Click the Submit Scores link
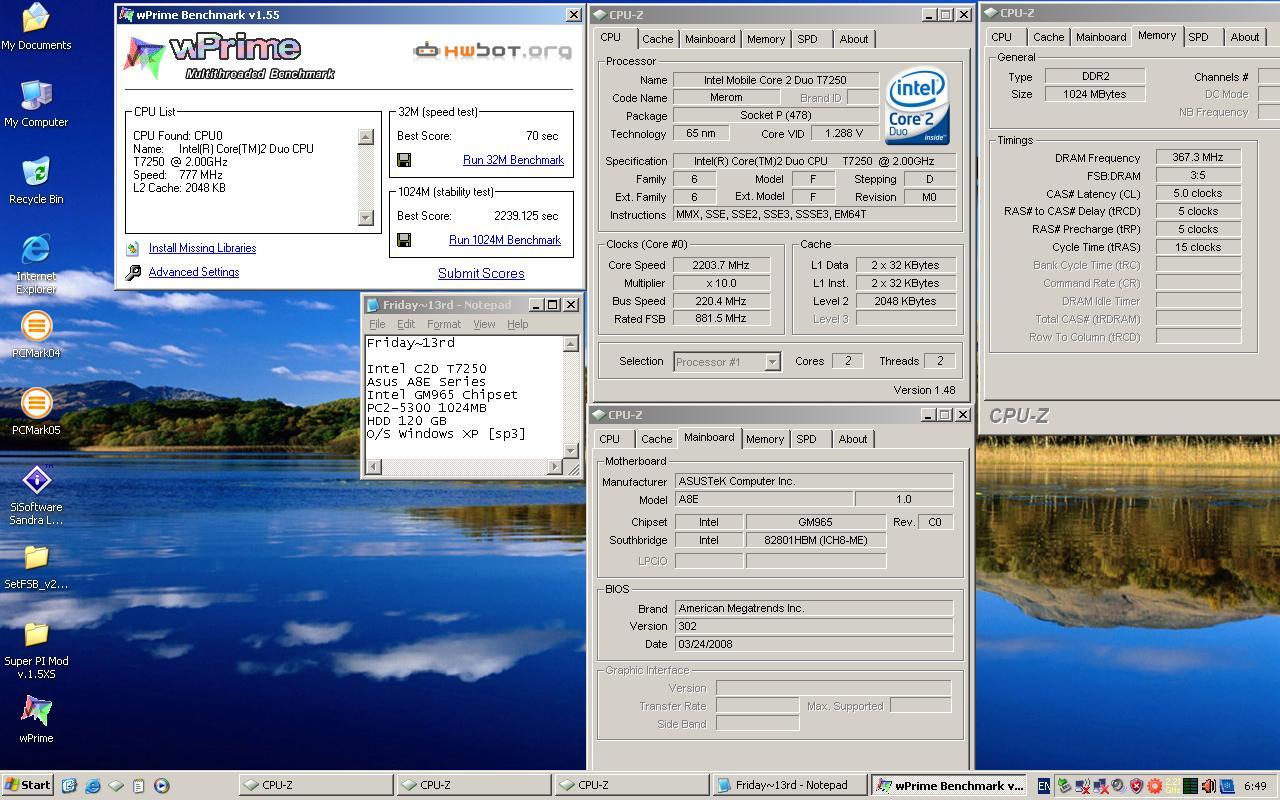Image resolution: width=1280 pixels, height=800 pixels. [481, 273]
